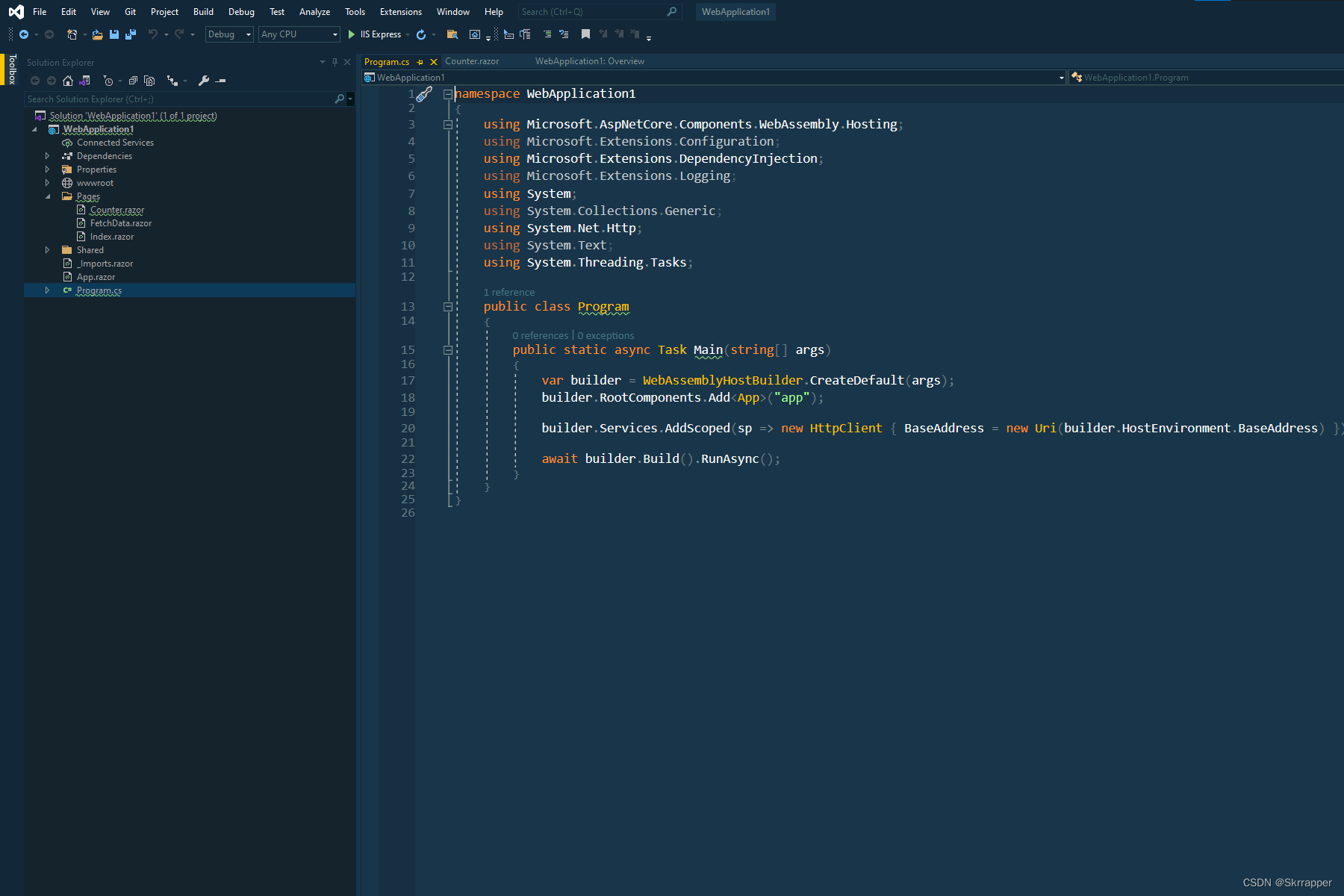Open the Debug menu
The image size is (1344, 896).
pos(241,12)
